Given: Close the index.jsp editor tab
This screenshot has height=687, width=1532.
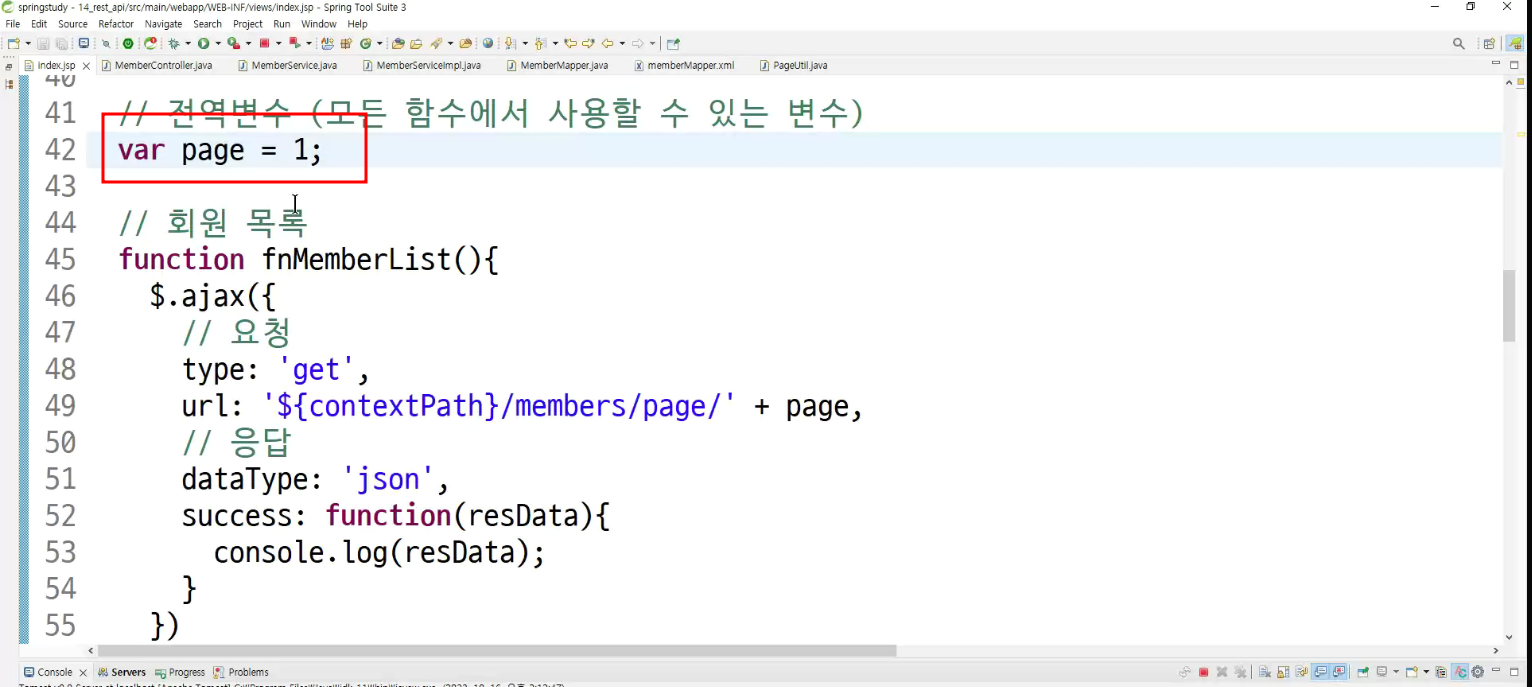Looking at the screenshot, I should click(x=86, y=66).
